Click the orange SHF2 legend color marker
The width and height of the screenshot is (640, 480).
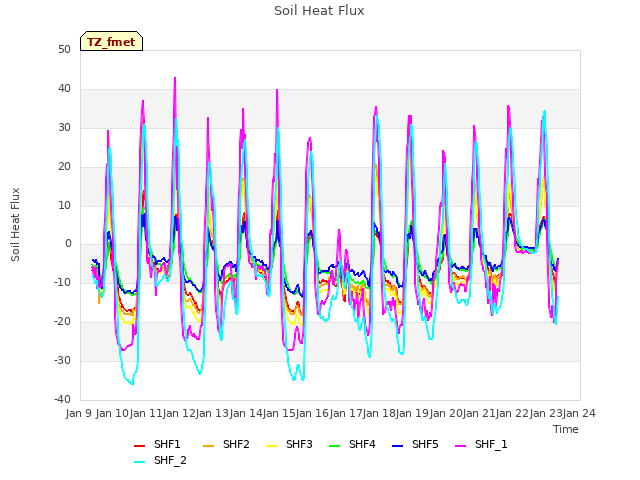[x=208, y=446]
